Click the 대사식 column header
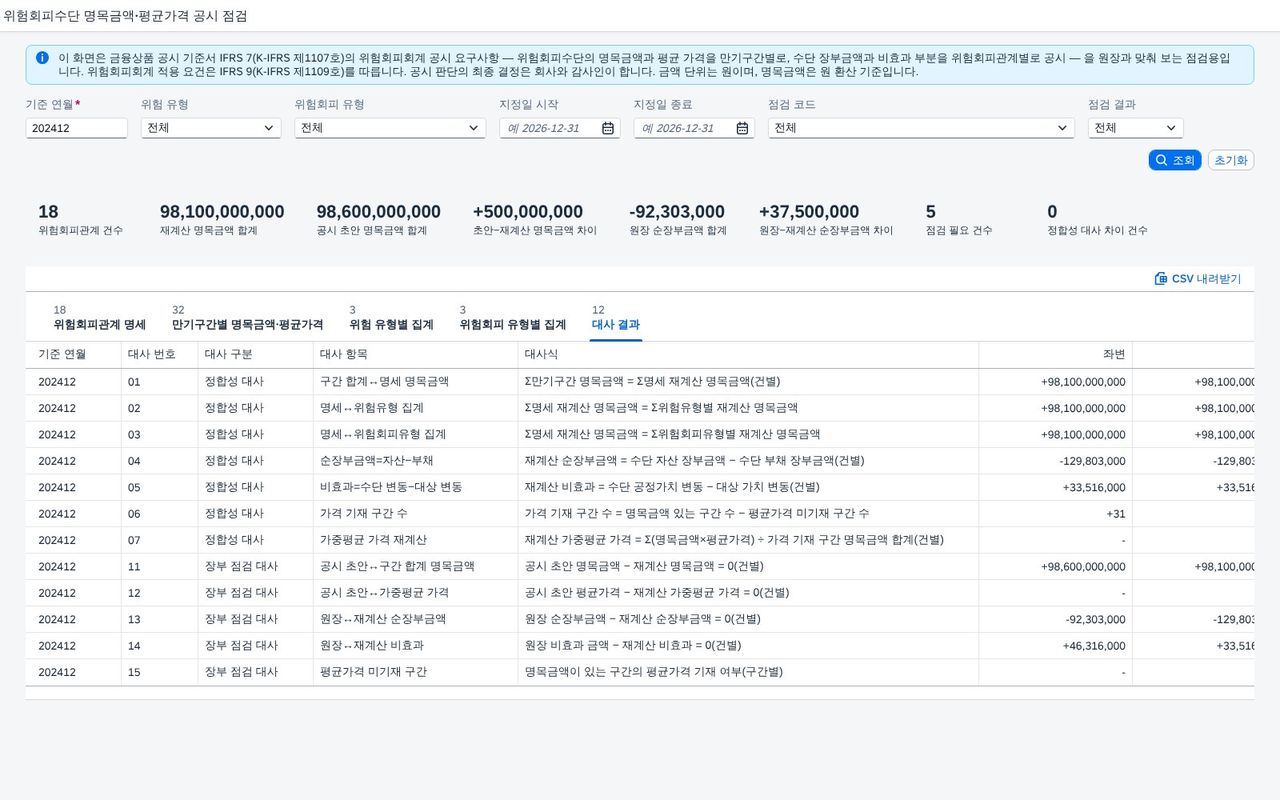 point(748,355)
